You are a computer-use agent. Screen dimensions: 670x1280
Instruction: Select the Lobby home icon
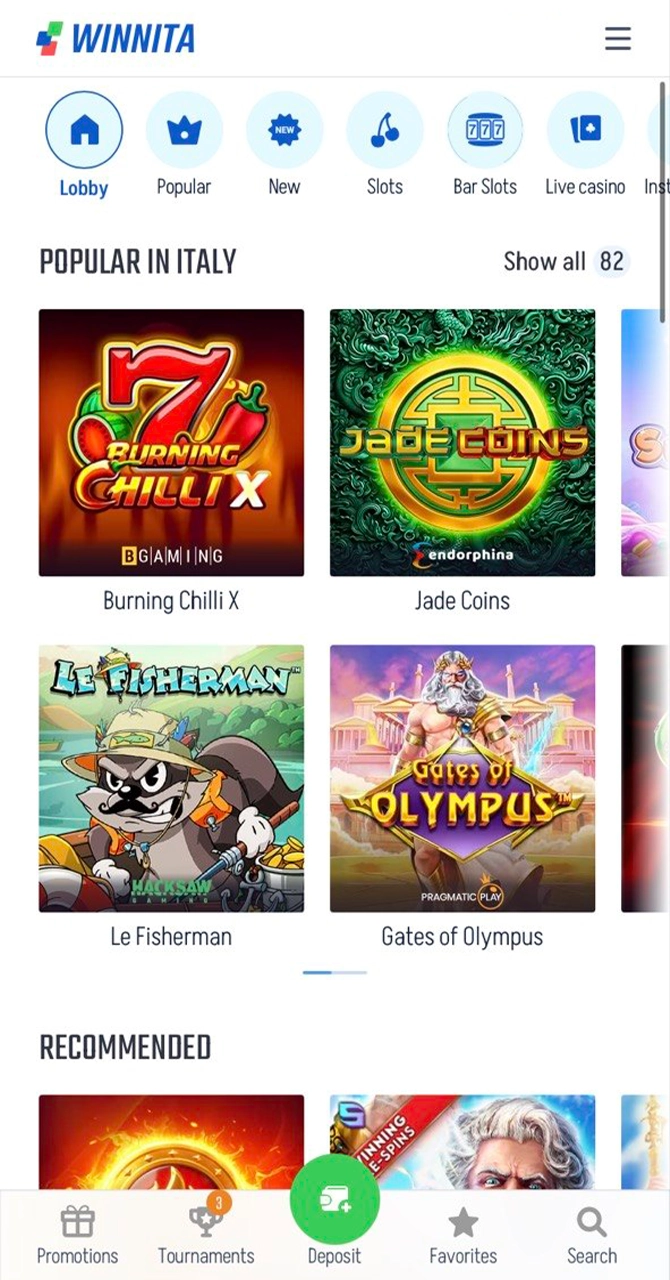[x=84, y=130]
